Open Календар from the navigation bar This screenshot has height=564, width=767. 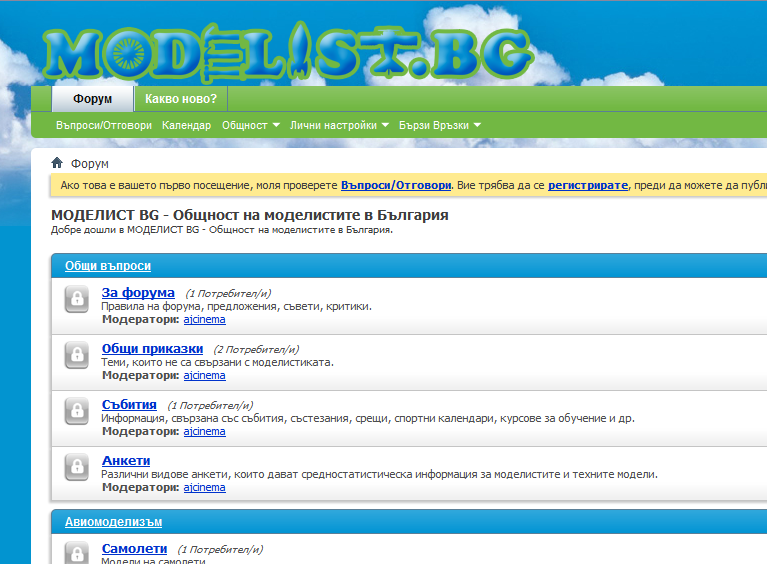coord(186,126)
